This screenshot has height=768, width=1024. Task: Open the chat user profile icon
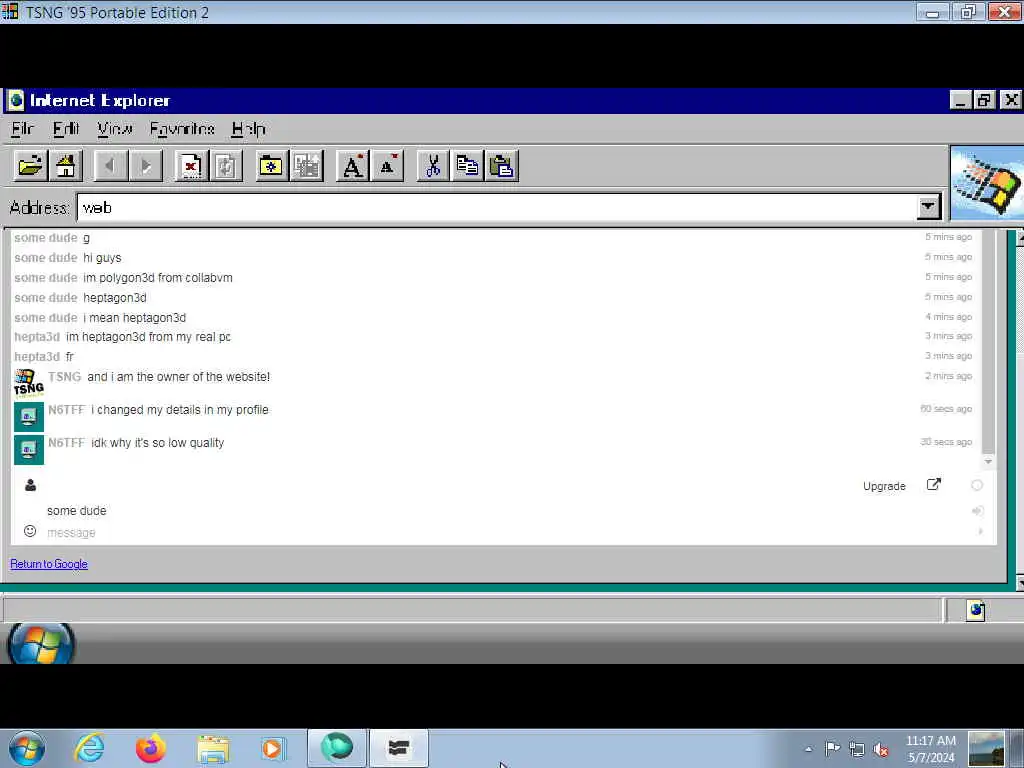30,485
